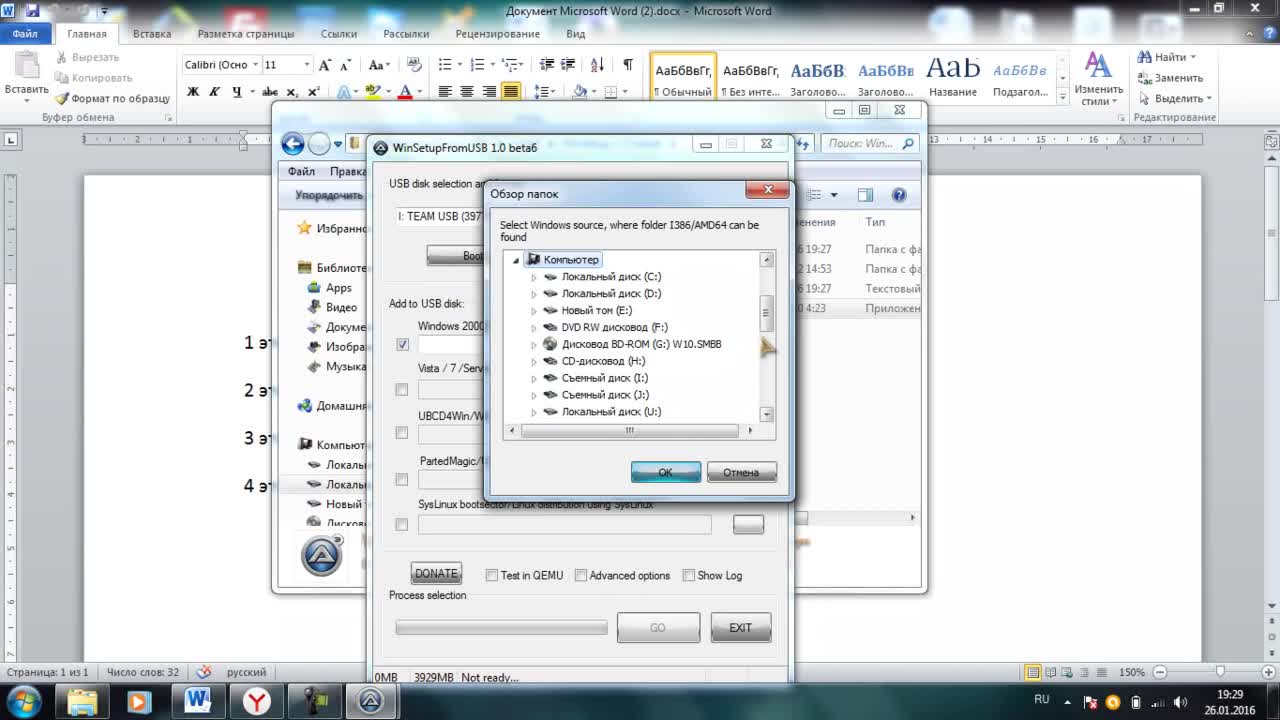Viewport: 1280px width, 720px height.
Task: Apply superscript x² formatting
Action: coord(313,91)
